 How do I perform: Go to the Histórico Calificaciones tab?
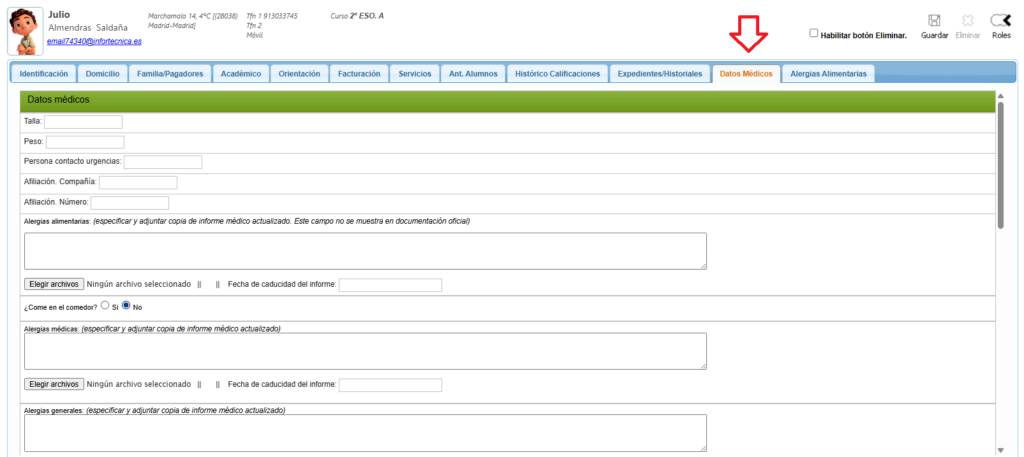[x=557, y=74]
